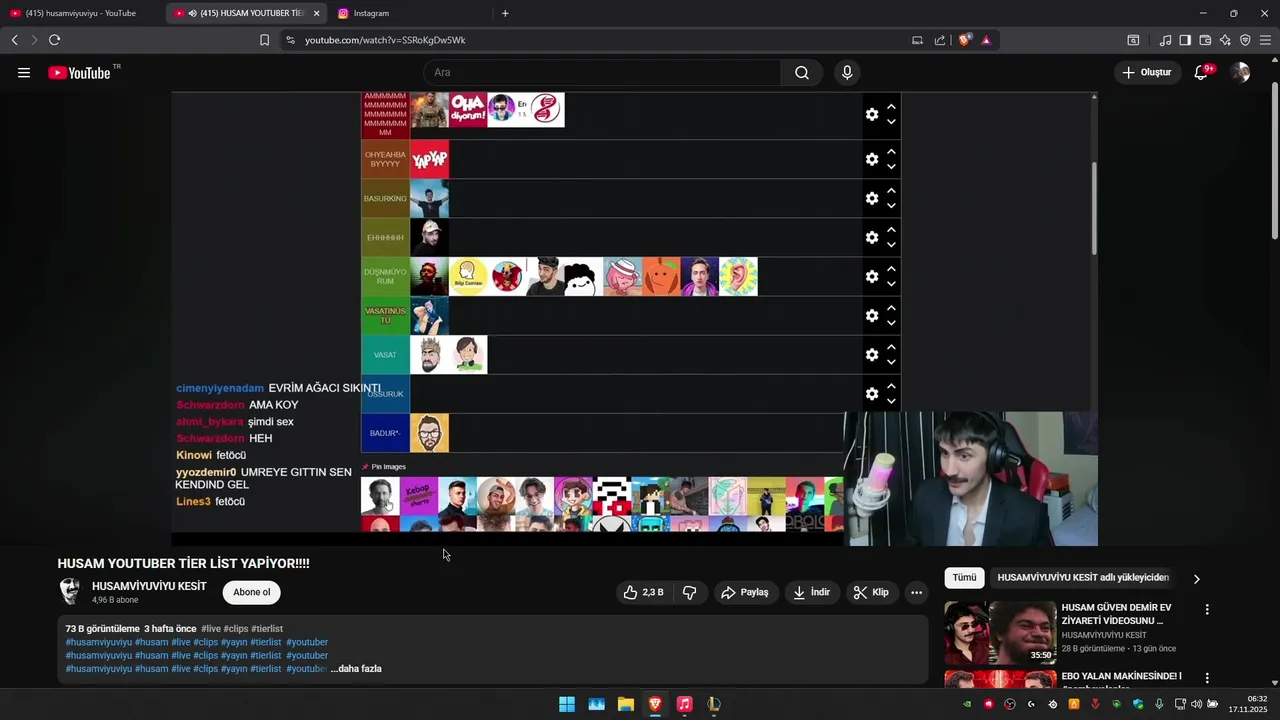Click the YouTube Ara search field
1280x720 pixels.
(602, 72)
